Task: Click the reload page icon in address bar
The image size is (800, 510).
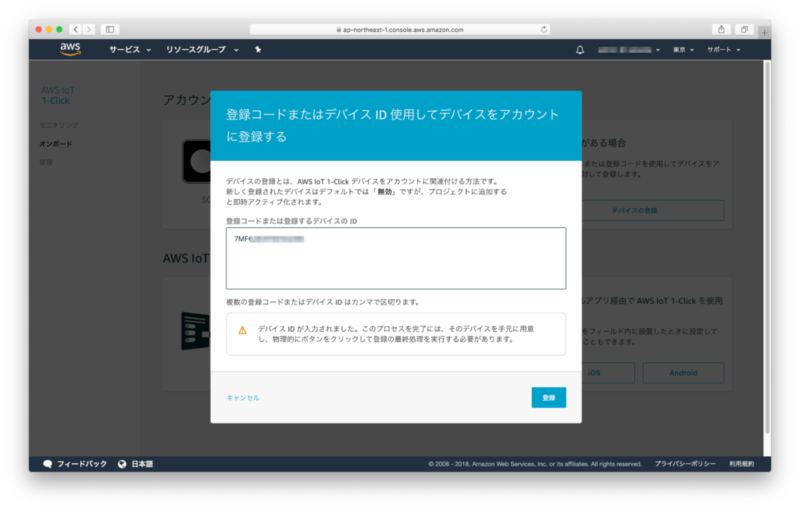Action: coord(544,30)
